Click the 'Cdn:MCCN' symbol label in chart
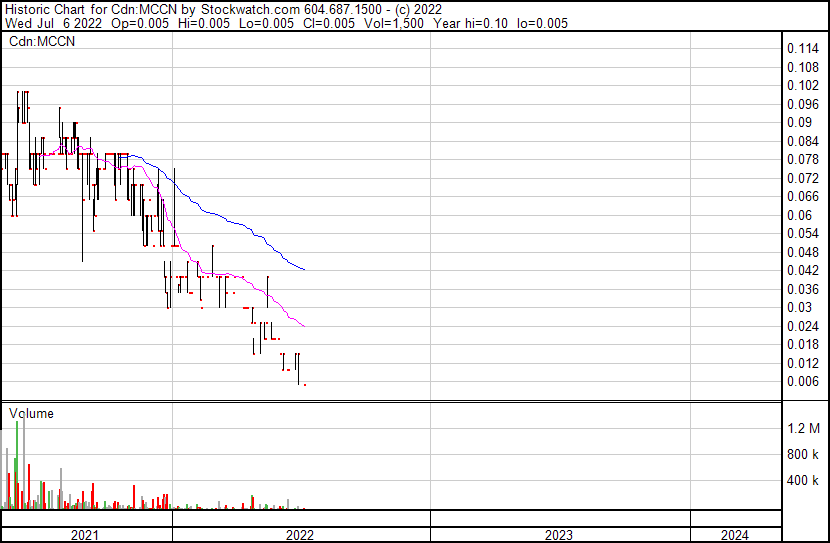The width and height of the screenshot is (830, 543). tap(42, 41)
